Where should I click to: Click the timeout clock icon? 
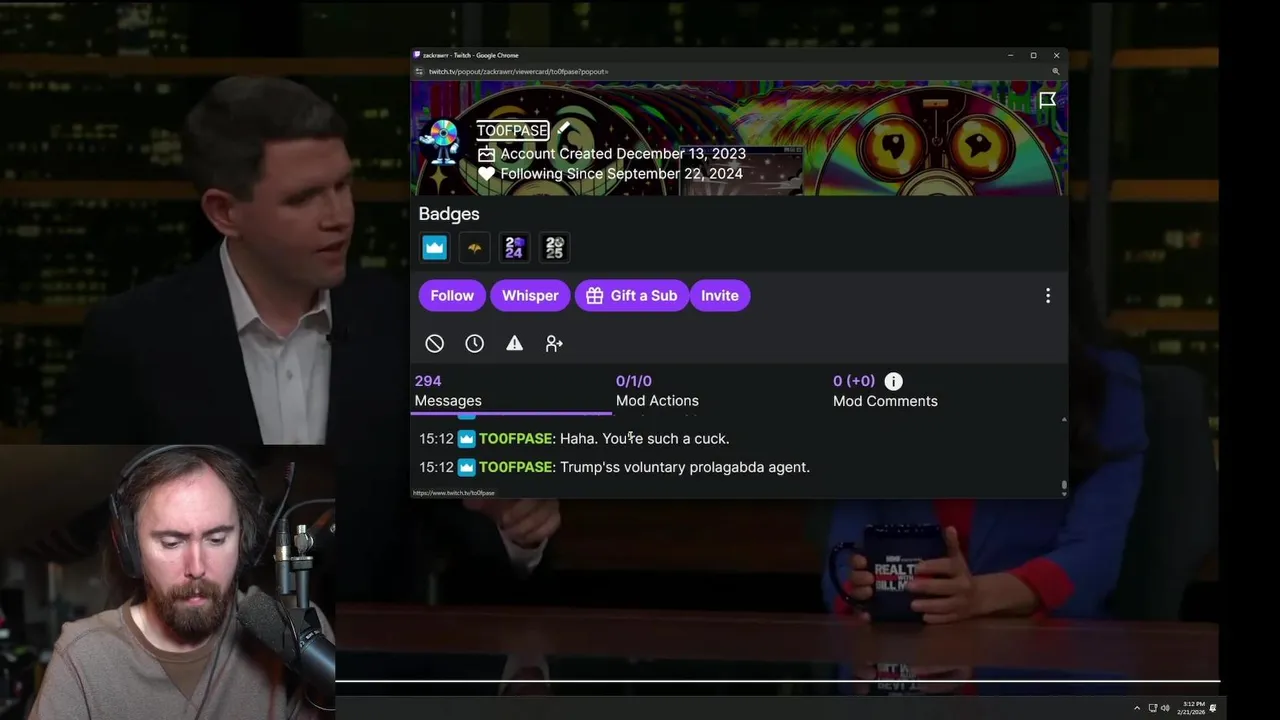(x=474, y=343)
